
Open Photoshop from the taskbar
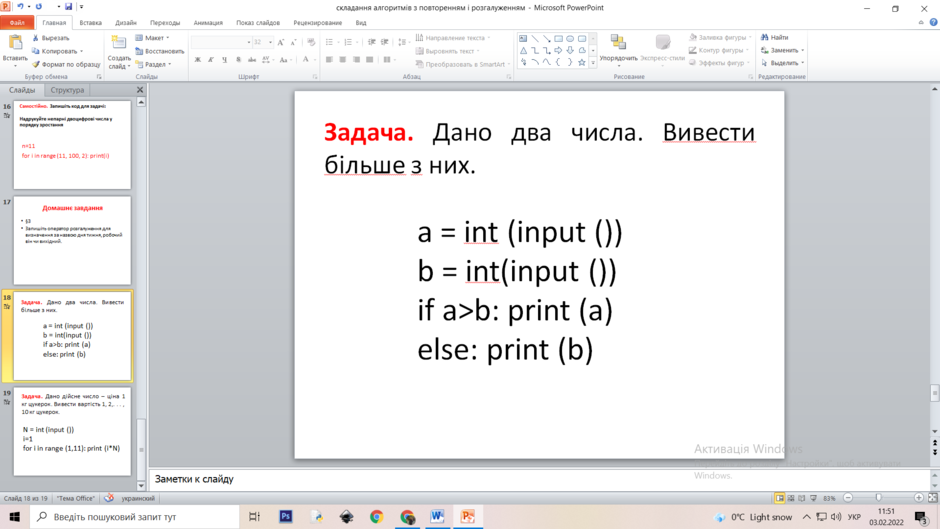pyautogui.click(x=286, y=516)
